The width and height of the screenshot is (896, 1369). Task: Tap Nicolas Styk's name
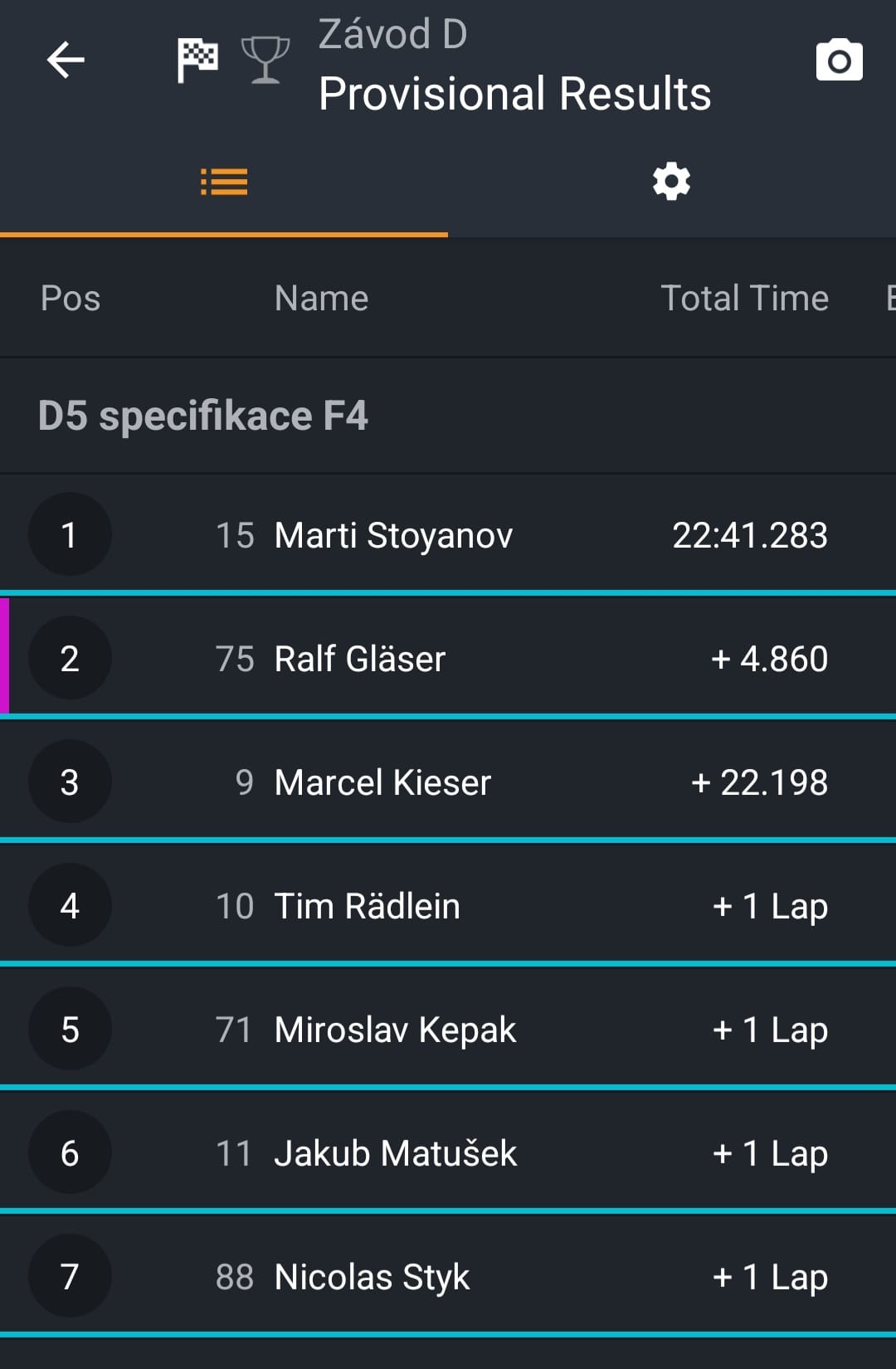point(372,1277)
